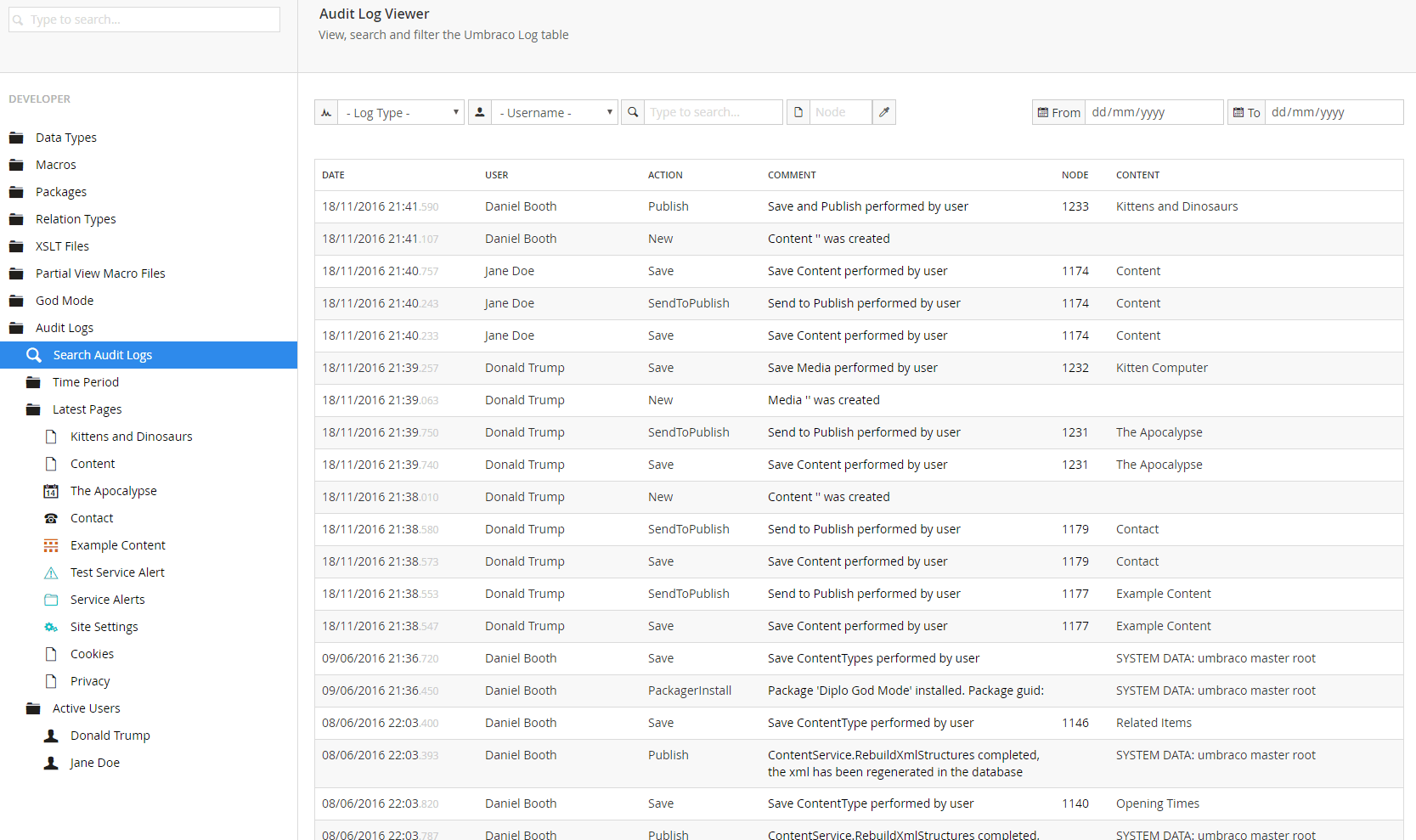
Task: Open the Packages folder icon
Action: [16, 192]
